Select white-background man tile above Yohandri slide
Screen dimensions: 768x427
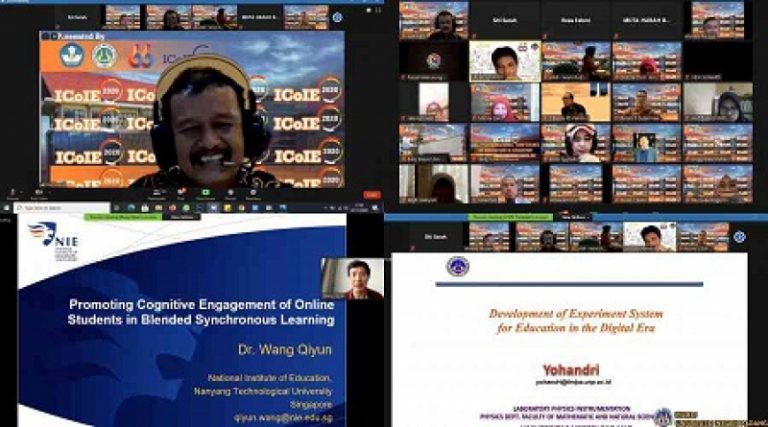[649, 237]
